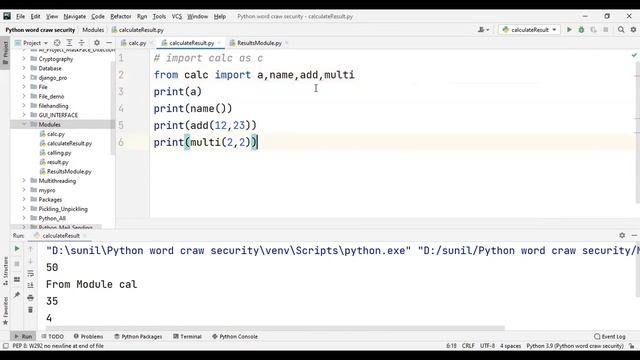Expand all in Project panel
This screenshot has width=640, height=360.
69,43
